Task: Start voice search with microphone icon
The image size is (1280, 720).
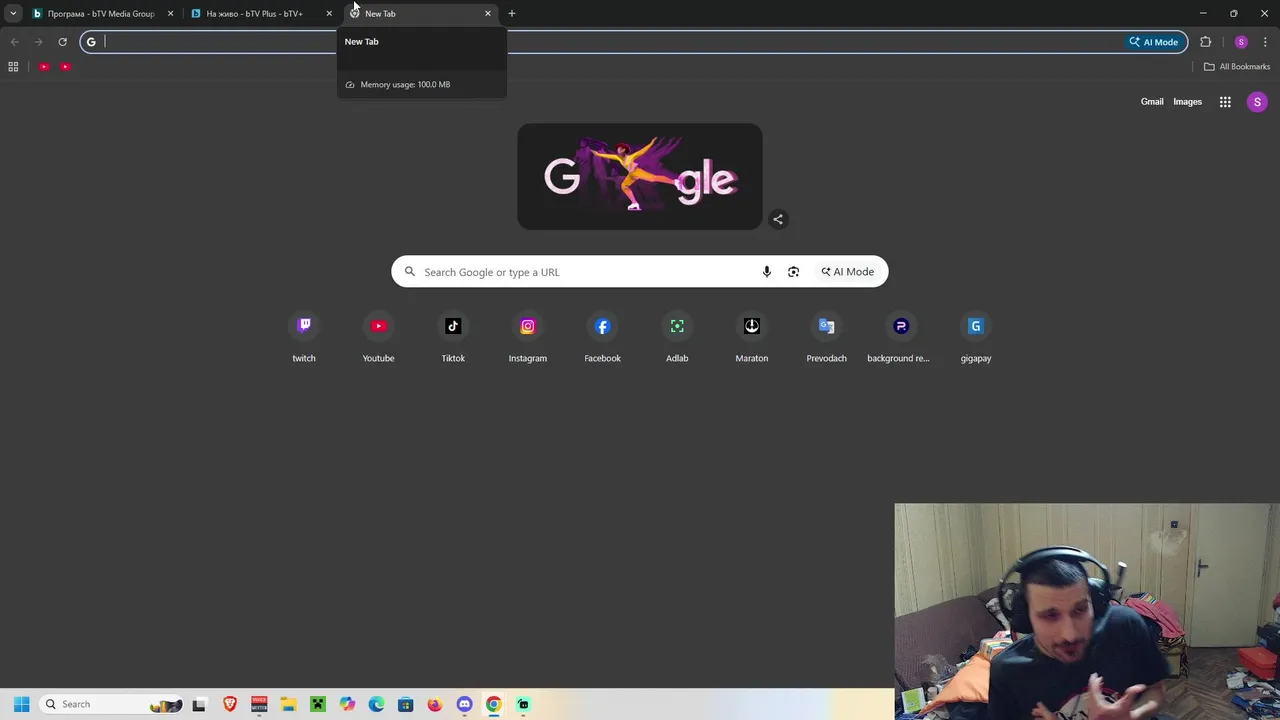Action: (x=766, y=272)
